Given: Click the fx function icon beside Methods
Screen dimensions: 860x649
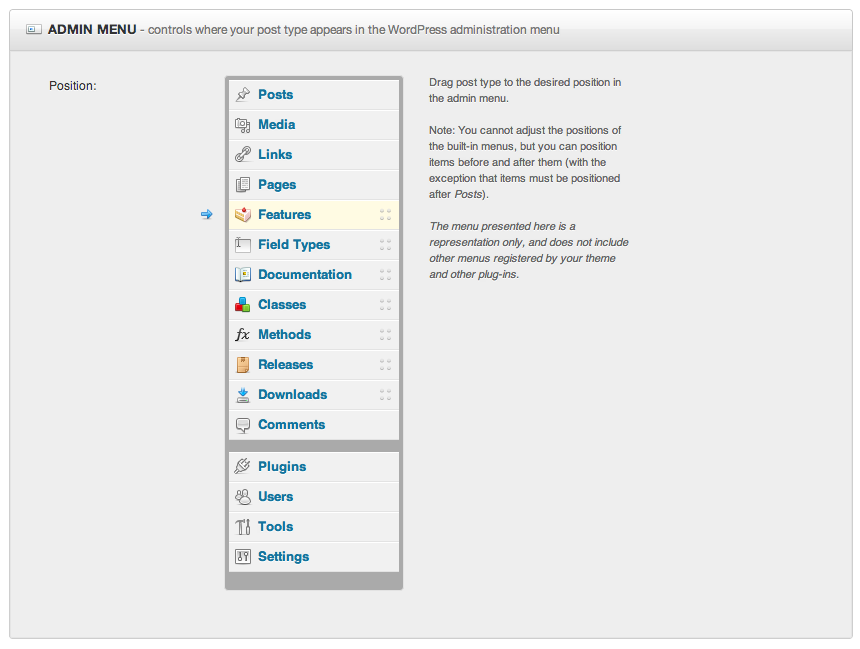Looking at the screenshot, I should (x=242, y=334).
